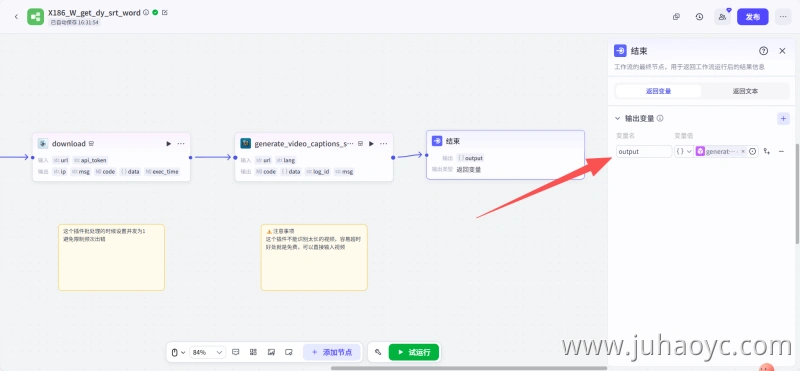Click the small icon after download title
This screenshot has width=800, height=371.
92,144
